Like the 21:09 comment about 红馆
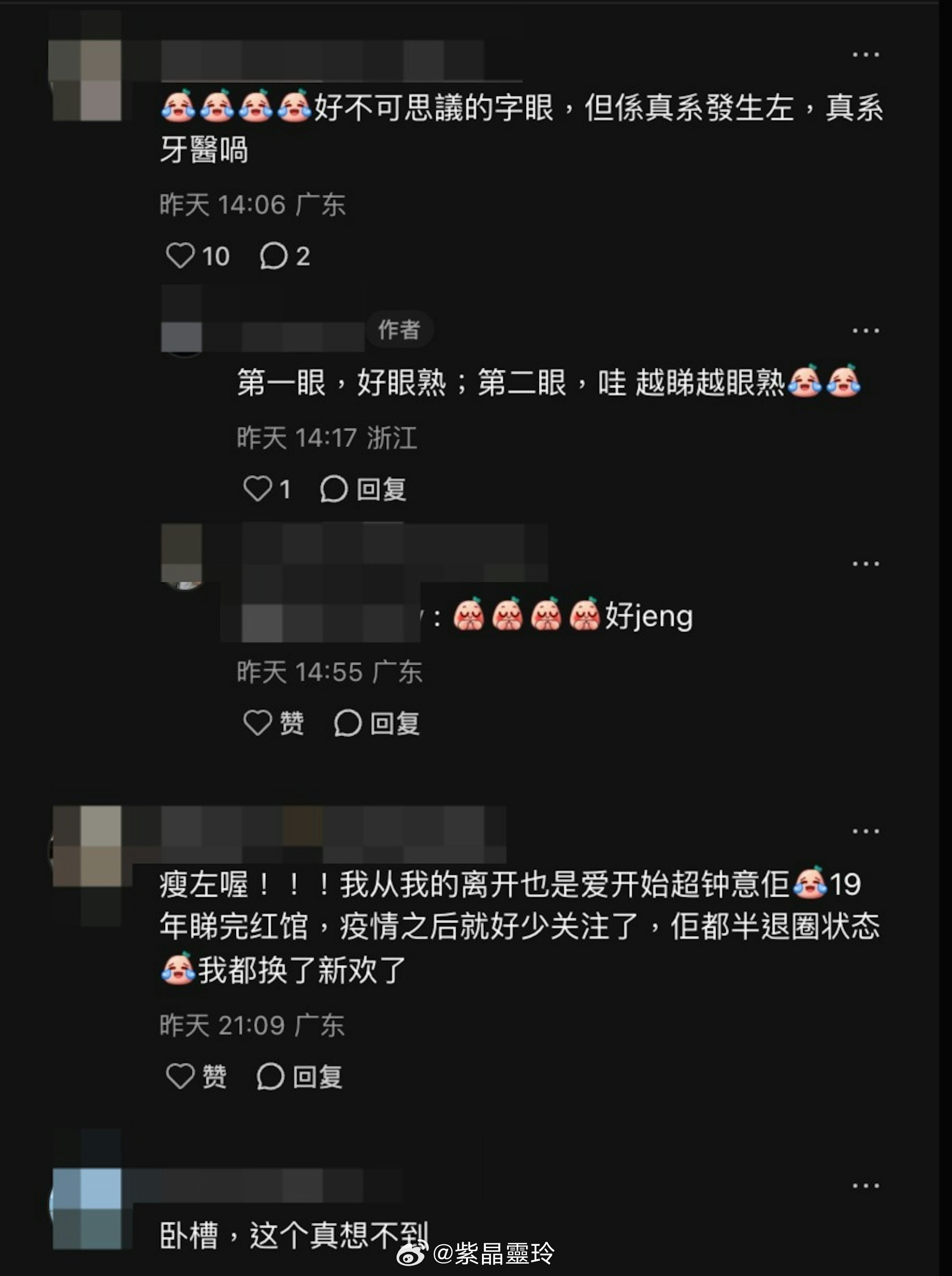 [196, 1076]
